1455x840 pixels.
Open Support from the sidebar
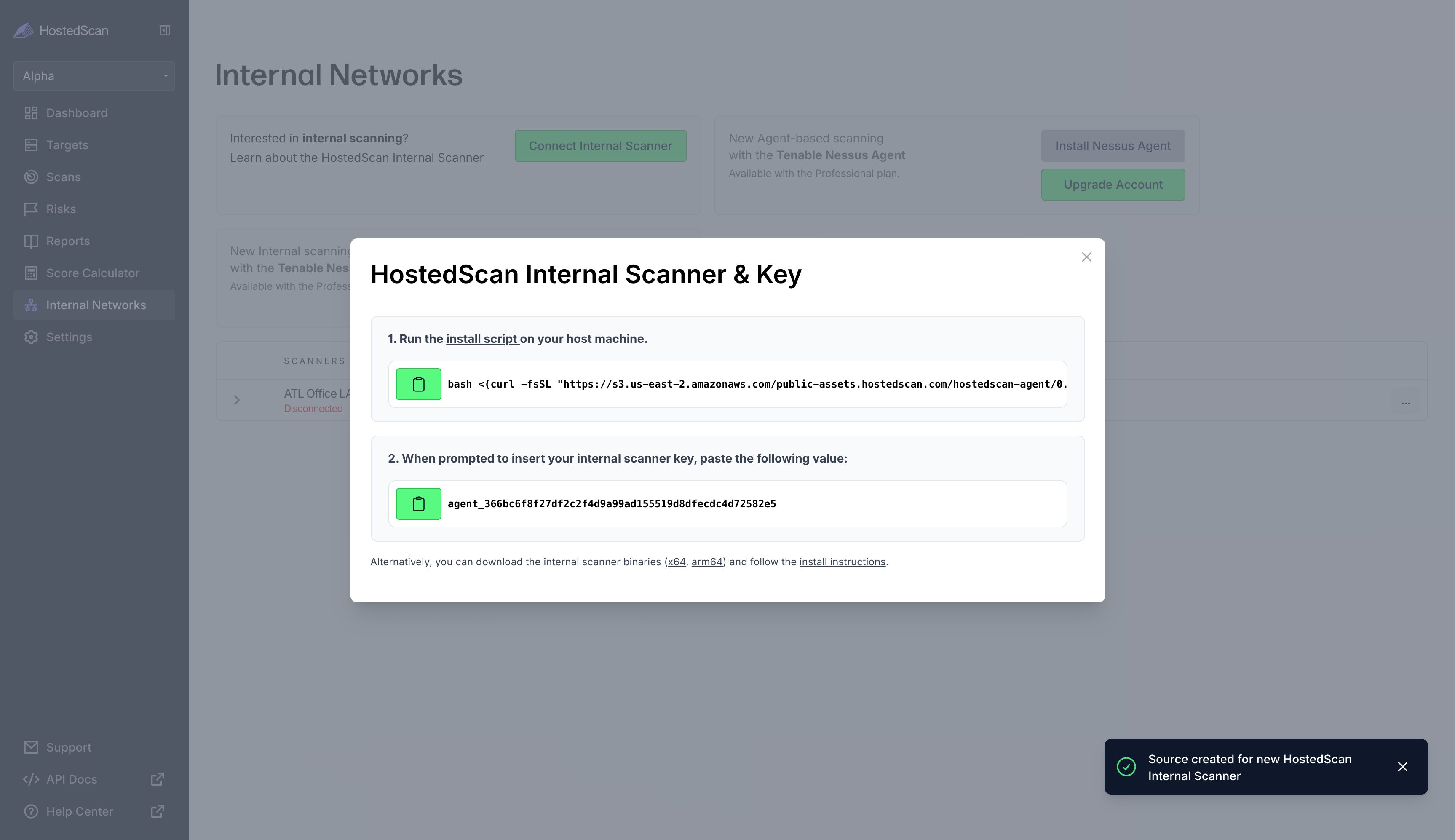[94, 747]
